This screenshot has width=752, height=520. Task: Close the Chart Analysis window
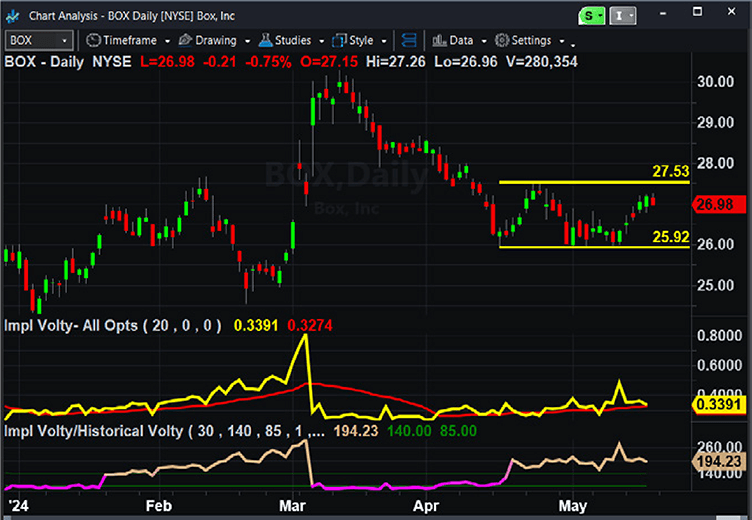[x=731, y=12]
